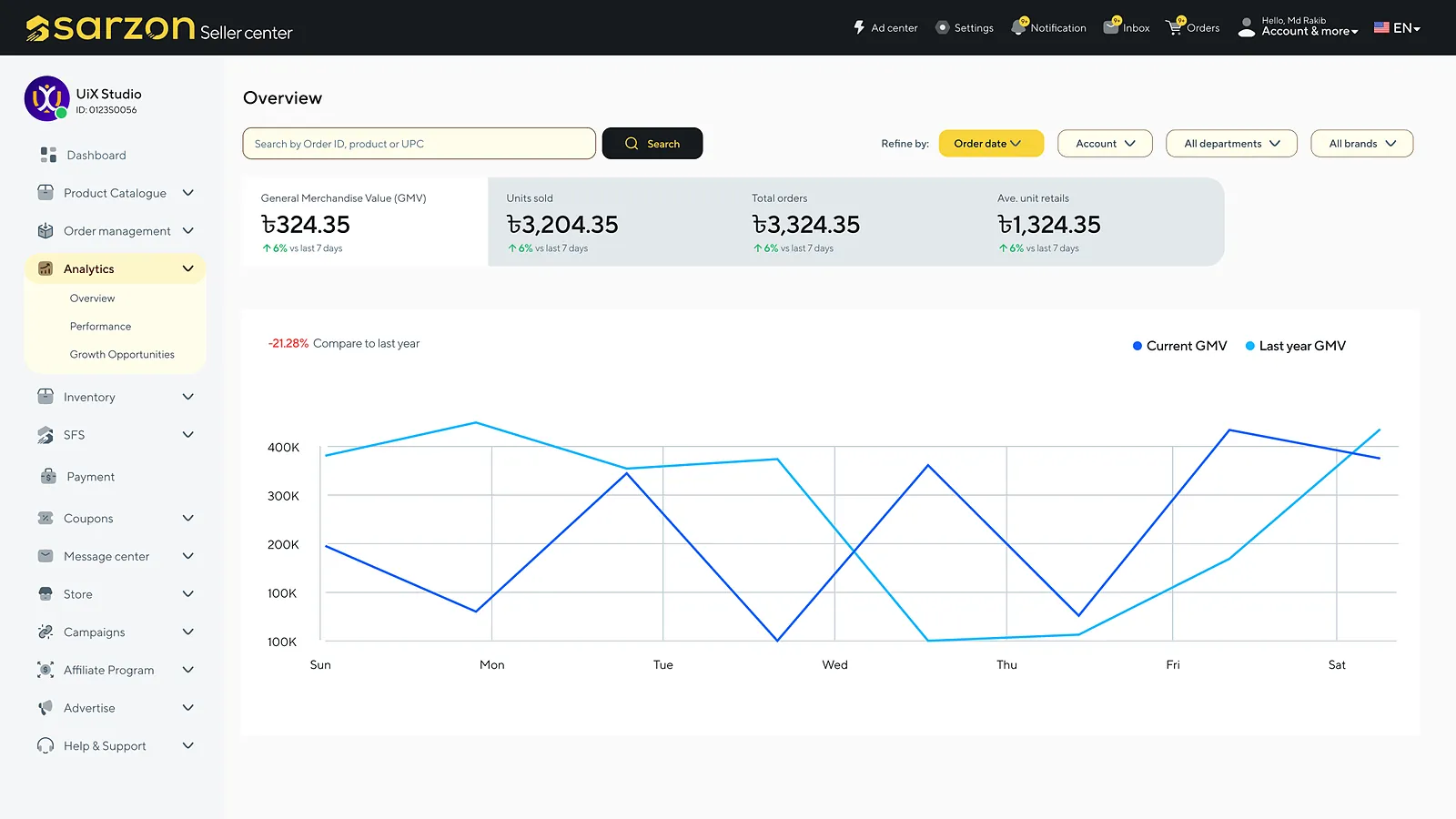The image size is (1456, 819).
Task: Click the user profile avatar icon
Action: [x=1247, y=28]
